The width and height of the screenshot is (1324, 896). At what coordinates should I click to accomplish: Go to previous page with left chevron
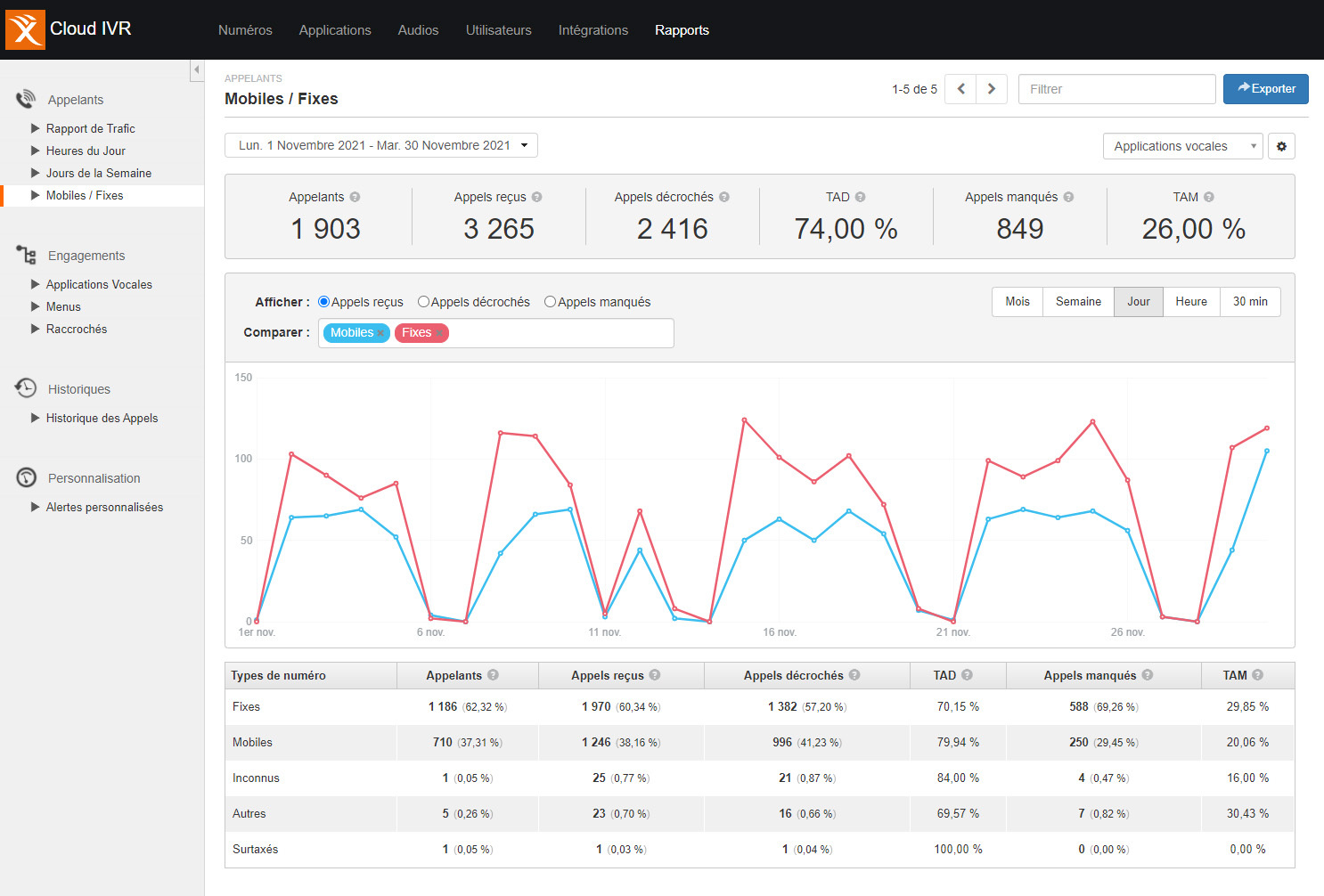pyautogui.click(x=960, y=89)
